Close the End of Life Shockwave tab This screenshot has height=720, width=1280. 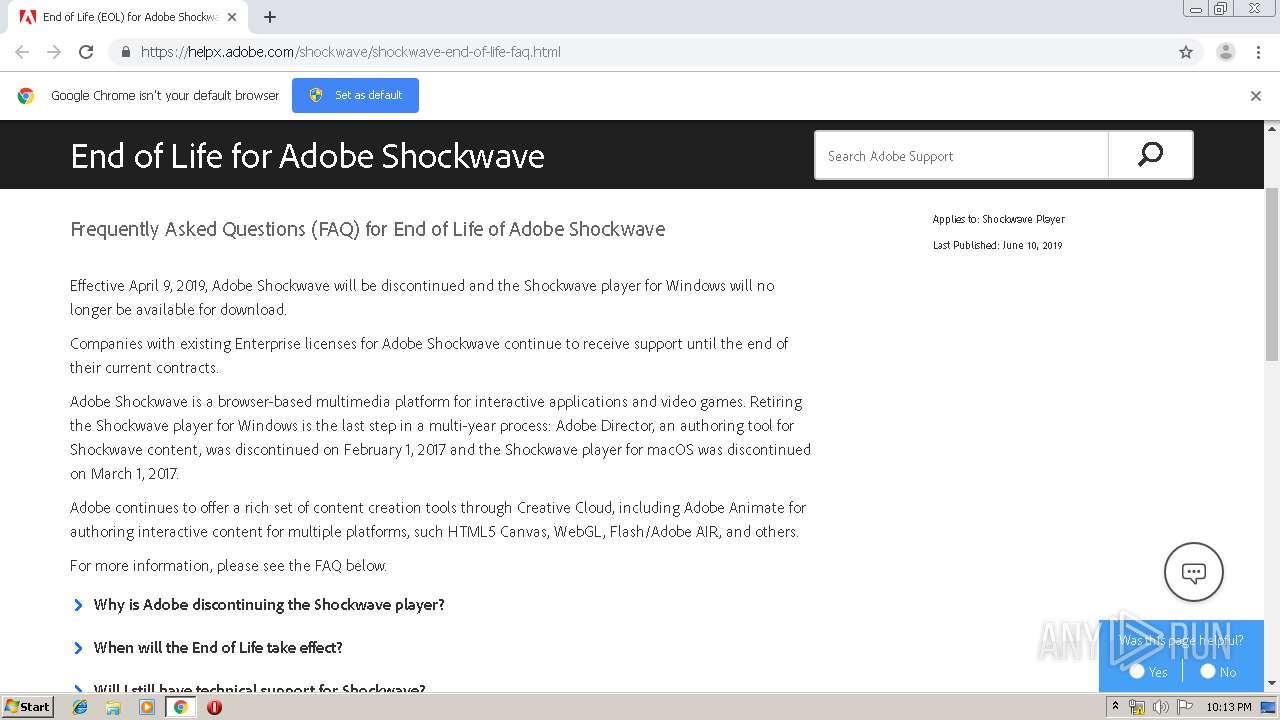click(x=232, y=17)
